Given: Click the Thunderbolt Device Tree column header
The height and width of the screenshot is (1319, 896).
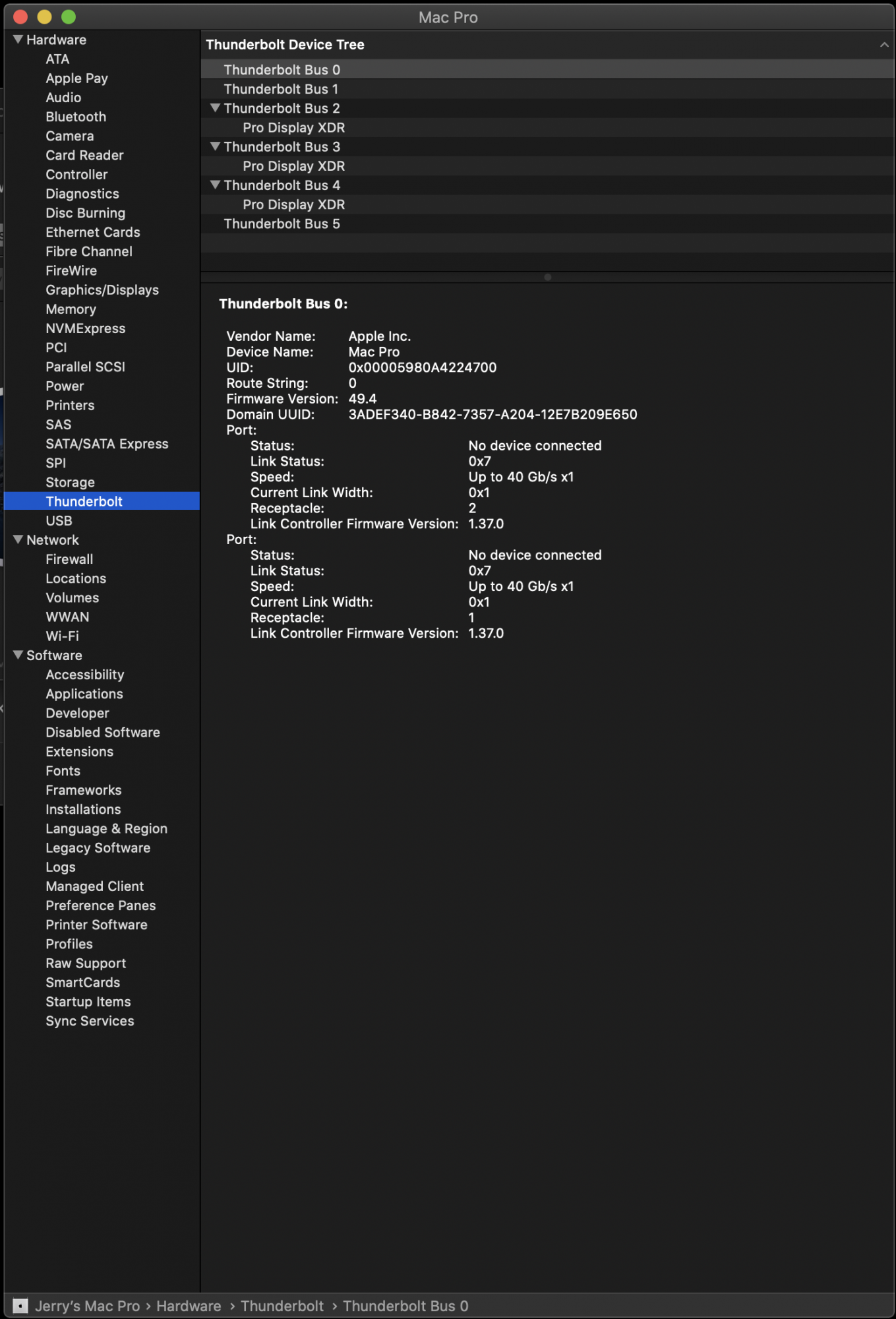Looking at the screenshot, I should [285, 45].
